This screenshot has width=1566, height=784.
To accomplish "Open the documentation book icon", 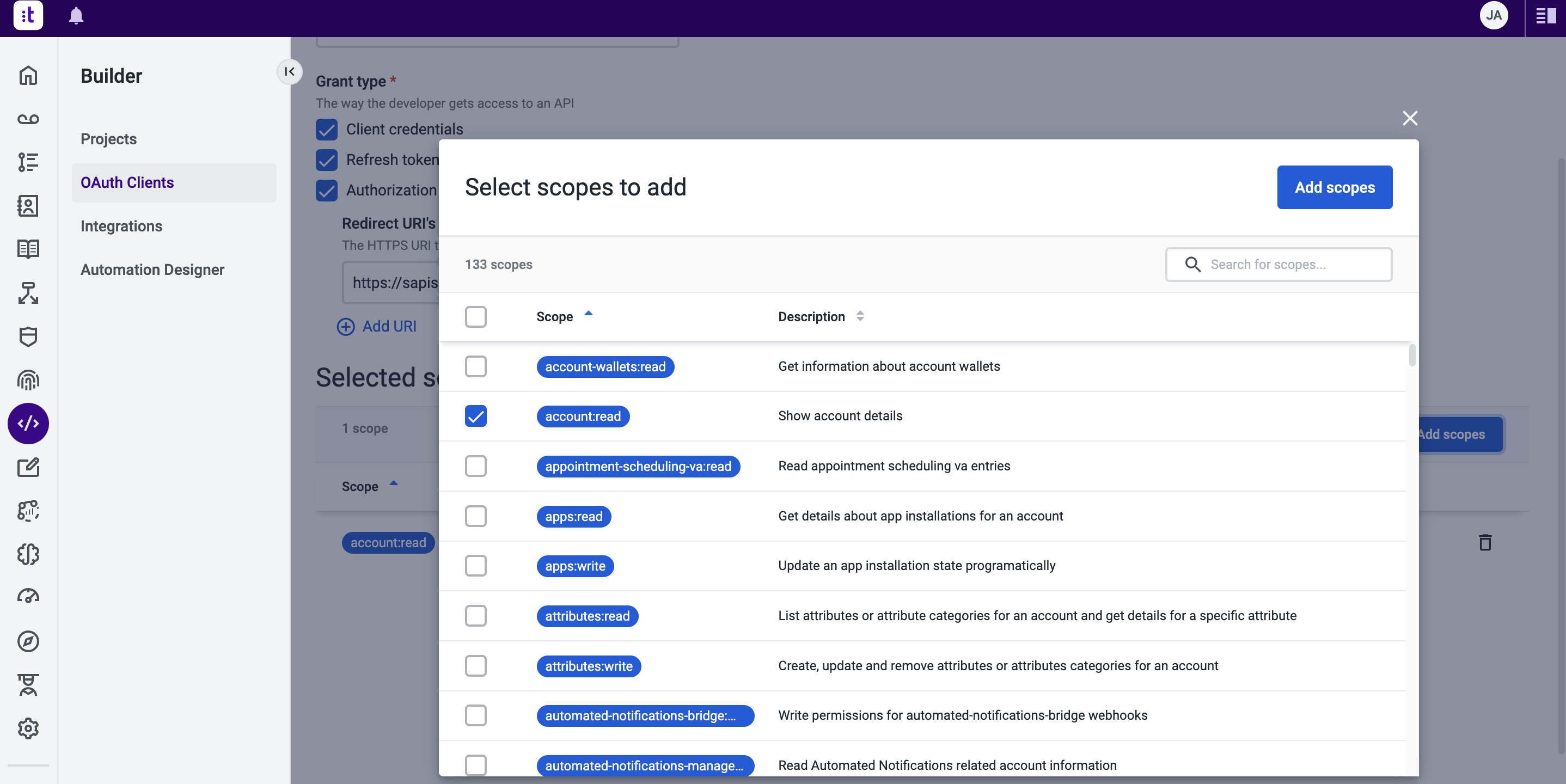I will coord(28,249).
